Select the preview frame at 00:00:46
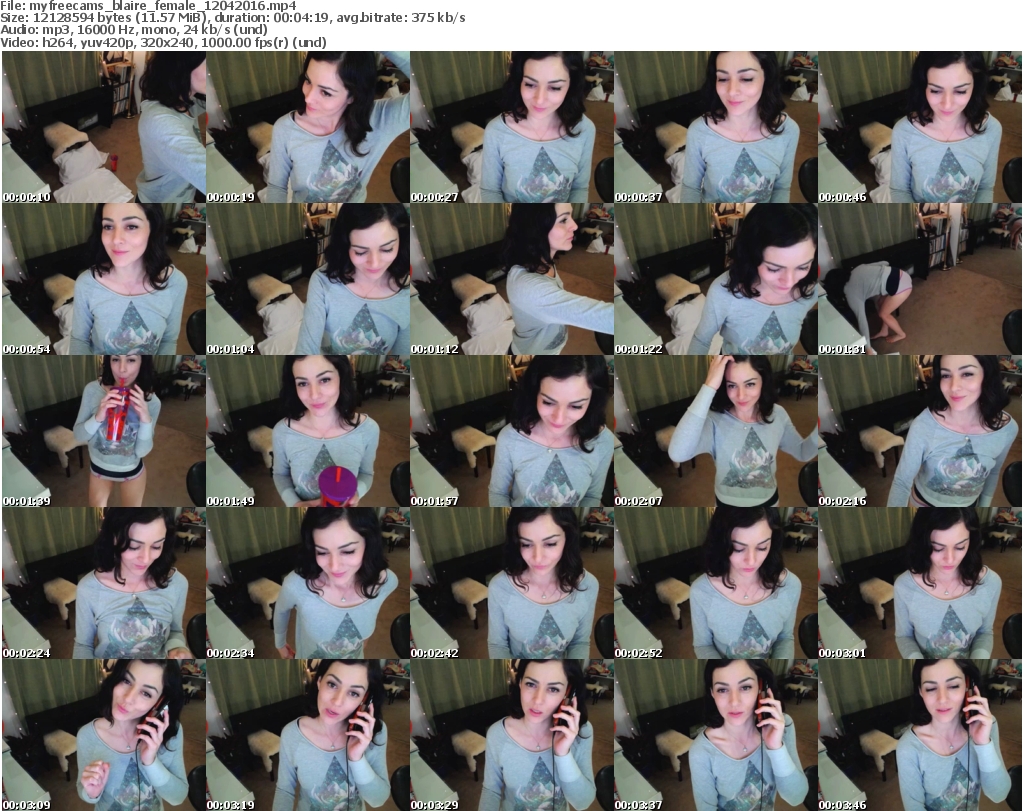 tap(920, 127)
